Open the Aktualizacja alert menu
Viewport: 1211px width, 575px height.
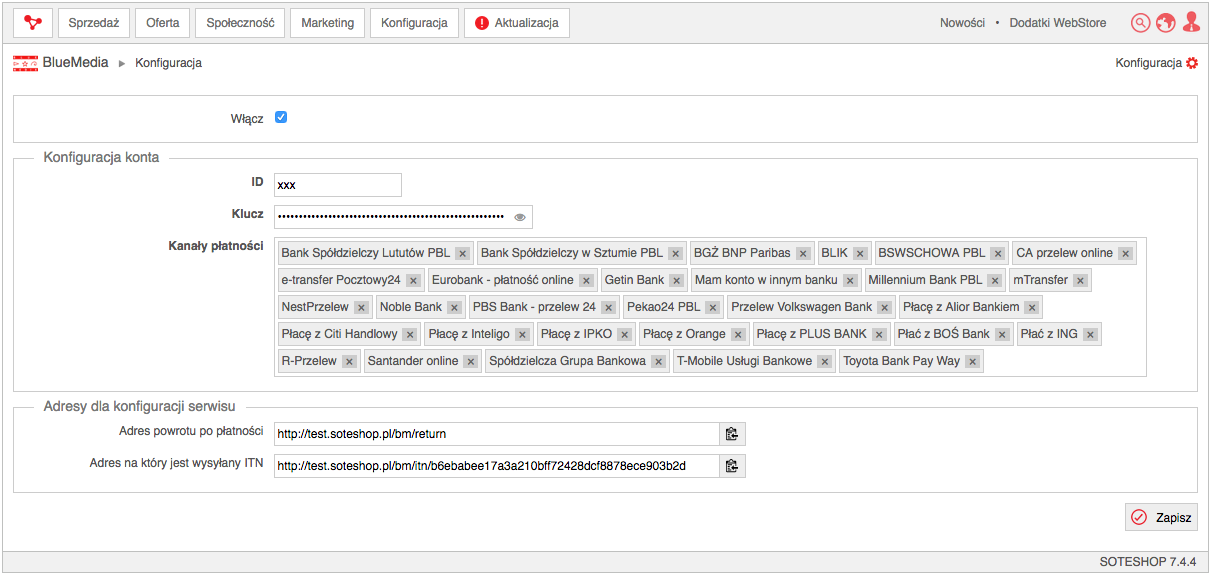click(x=517, y=23)
